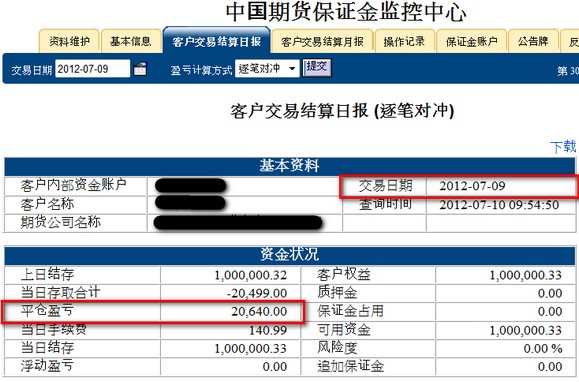This screenshot has height=382, width=579.
Task: Click the 客户内部资金账户 label
Action: [73, 185]
